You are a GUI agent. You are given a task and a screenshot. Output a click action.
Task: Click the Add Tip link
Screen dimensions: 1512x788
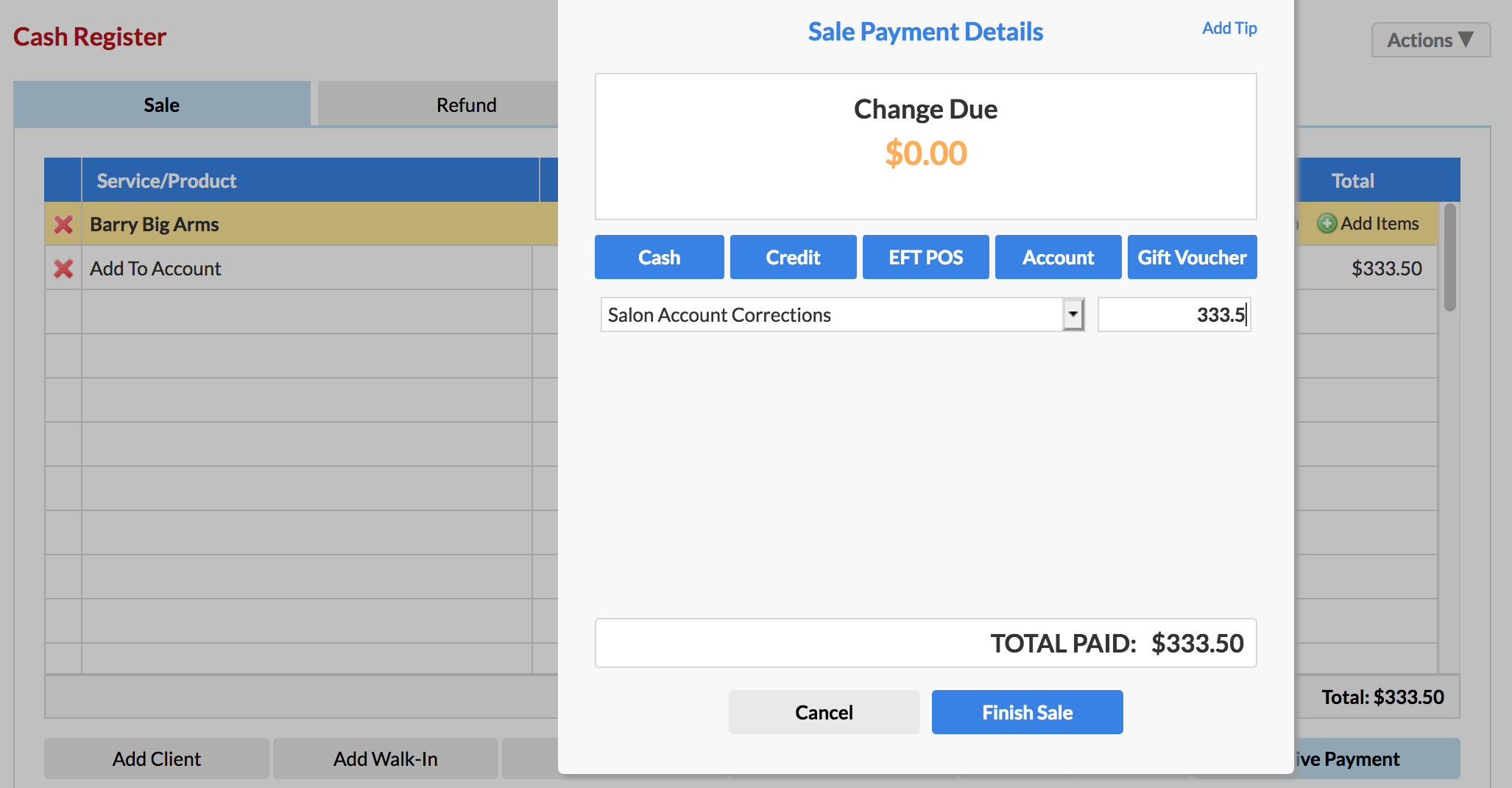1229,28
